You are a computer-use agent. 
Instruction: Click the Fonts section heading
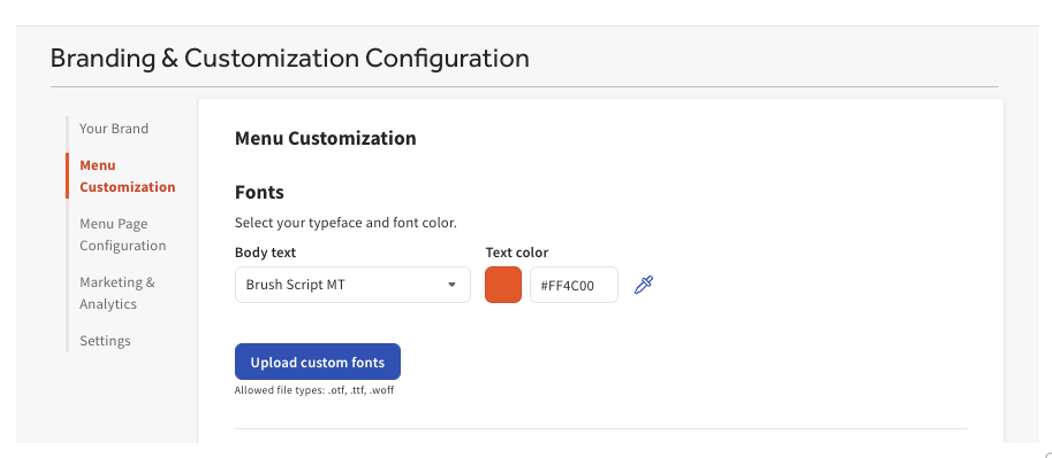click(259, 192)
